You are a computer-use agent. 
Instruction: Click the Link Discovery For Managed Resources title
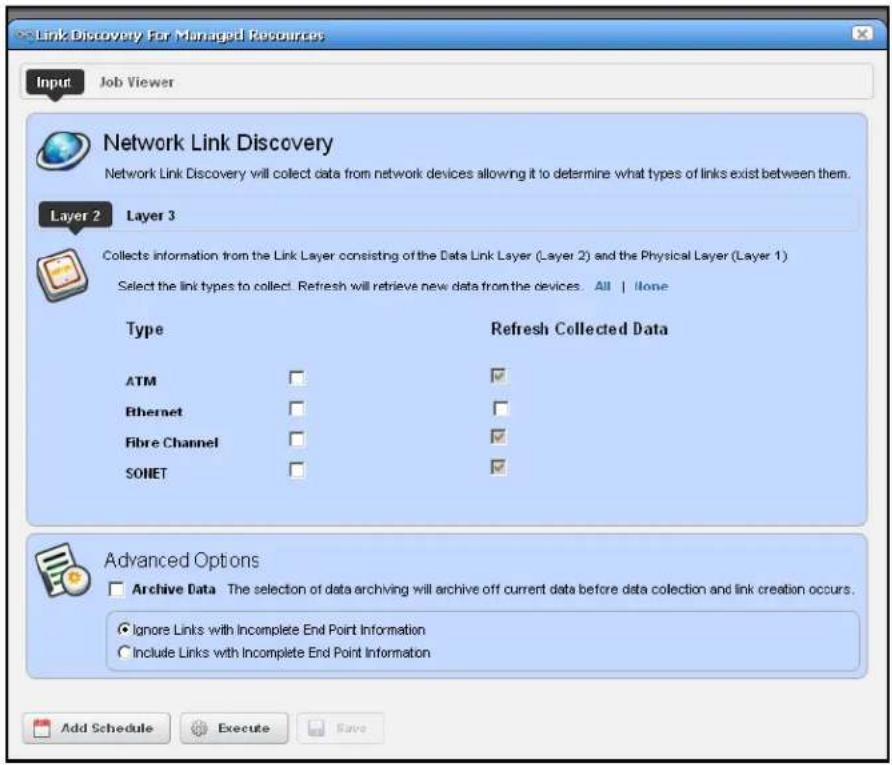click(180, 35)
